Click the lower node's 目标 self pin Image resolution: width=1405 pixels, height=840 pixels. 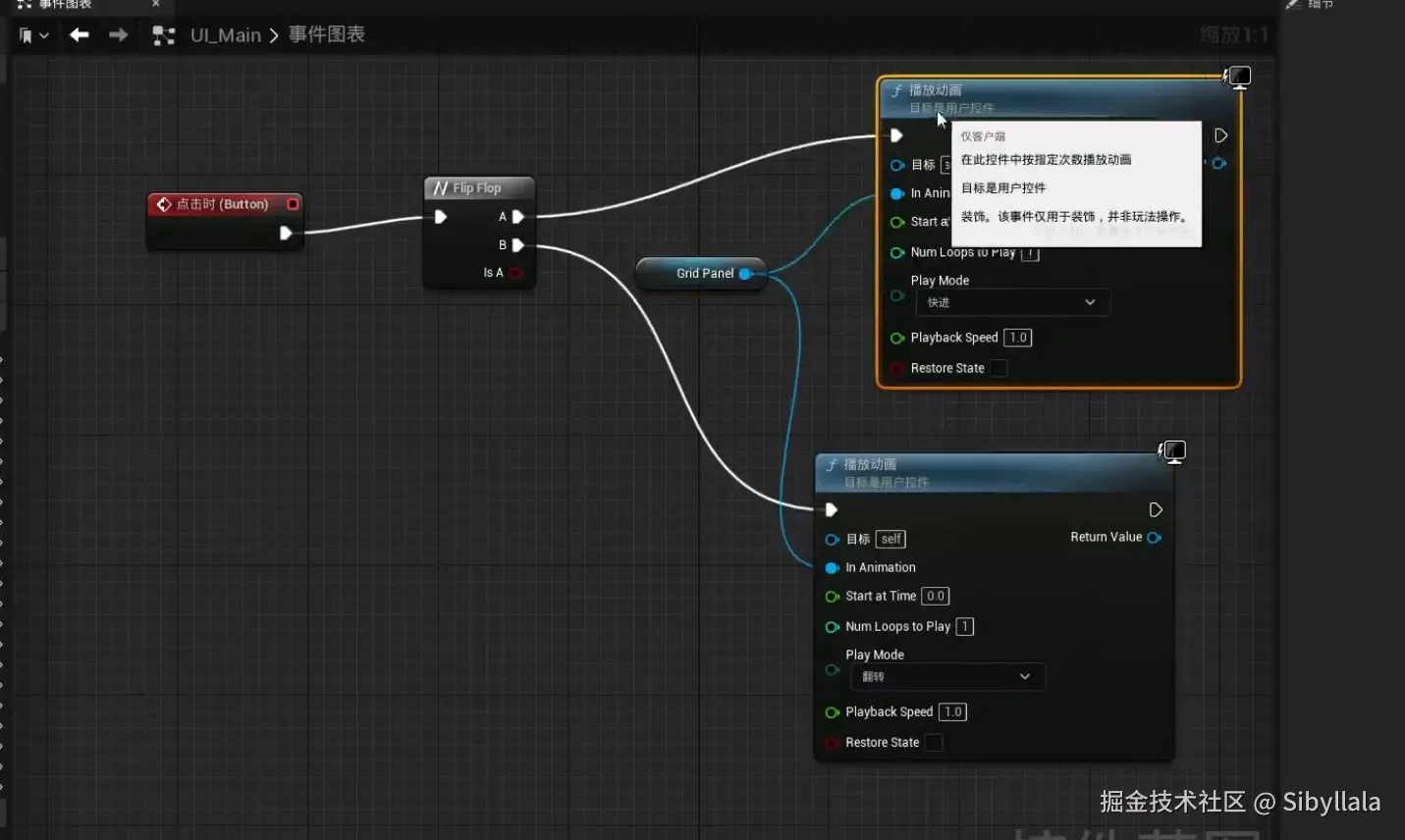click(833, 540)
